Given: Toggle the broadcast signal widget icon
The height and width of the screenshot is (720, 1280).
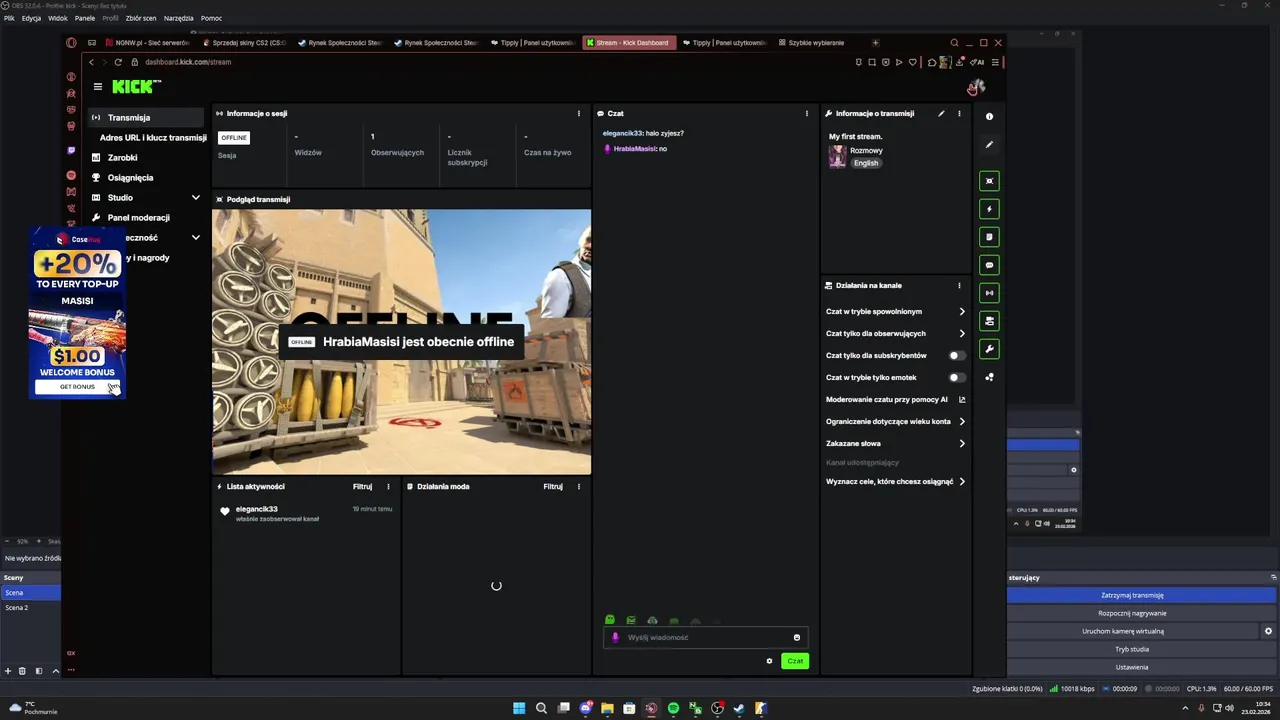Looking at the screenshot, I should (989, 293).
